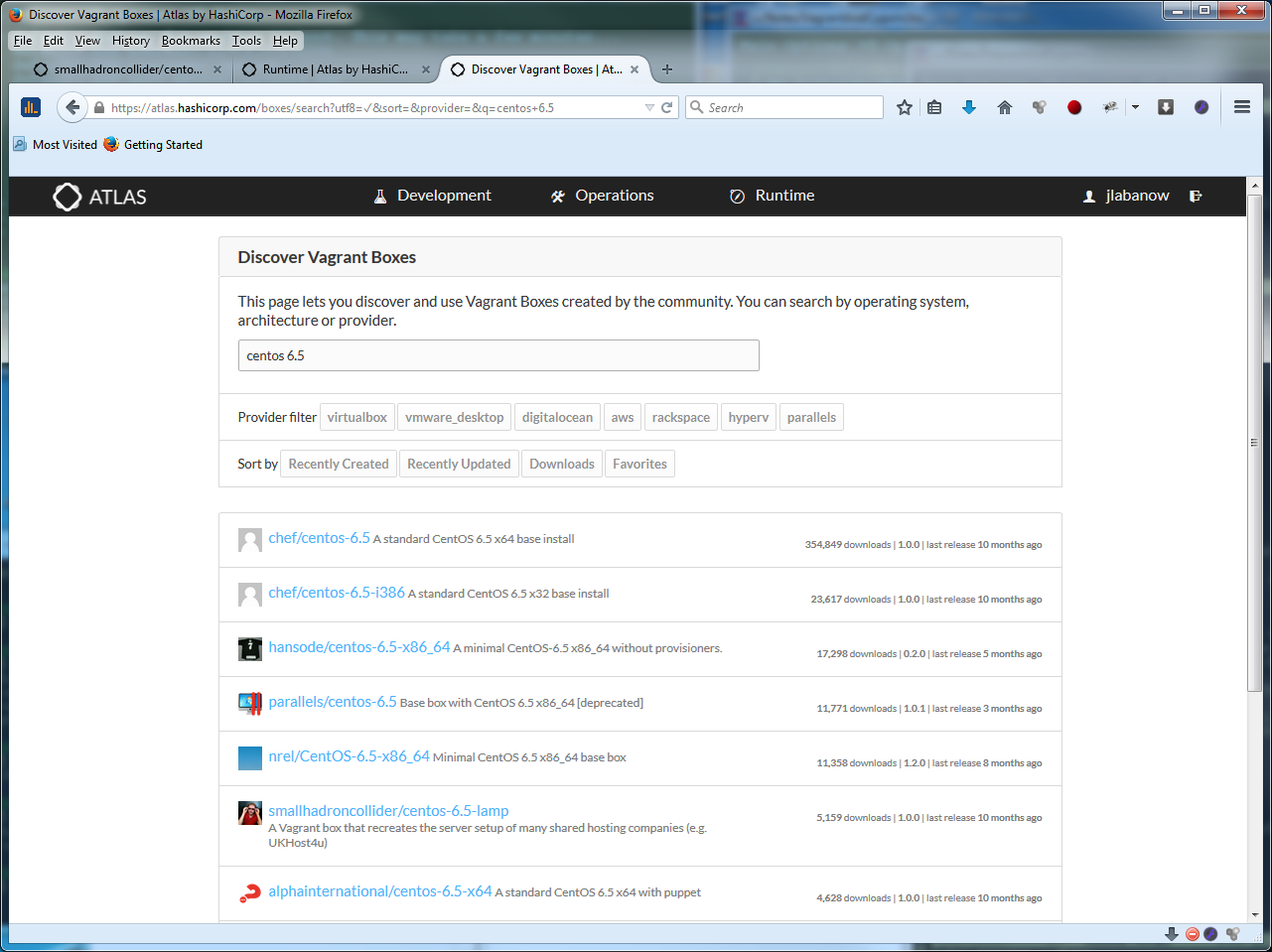This screenshot has height=952, width=1272.
Task: Reload the page using the refresh icon
Action: pyautogui.click(x=667, y=107)
